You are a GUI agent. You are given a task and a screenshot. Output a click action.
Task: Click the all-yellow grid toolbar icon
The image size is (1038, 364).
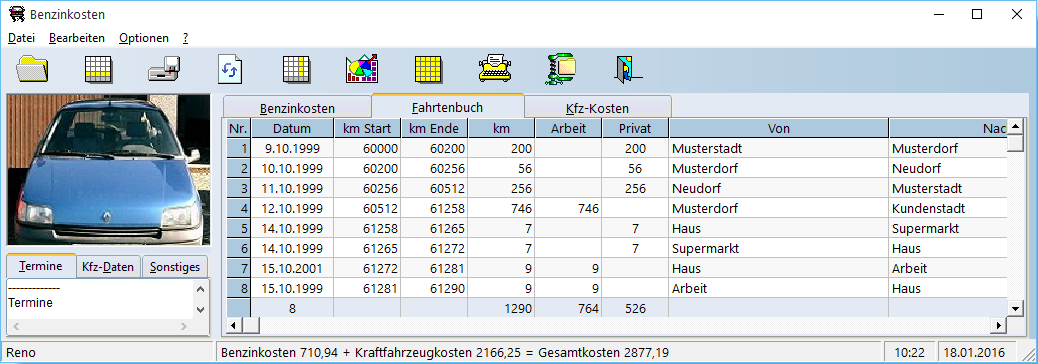(428, 69)
